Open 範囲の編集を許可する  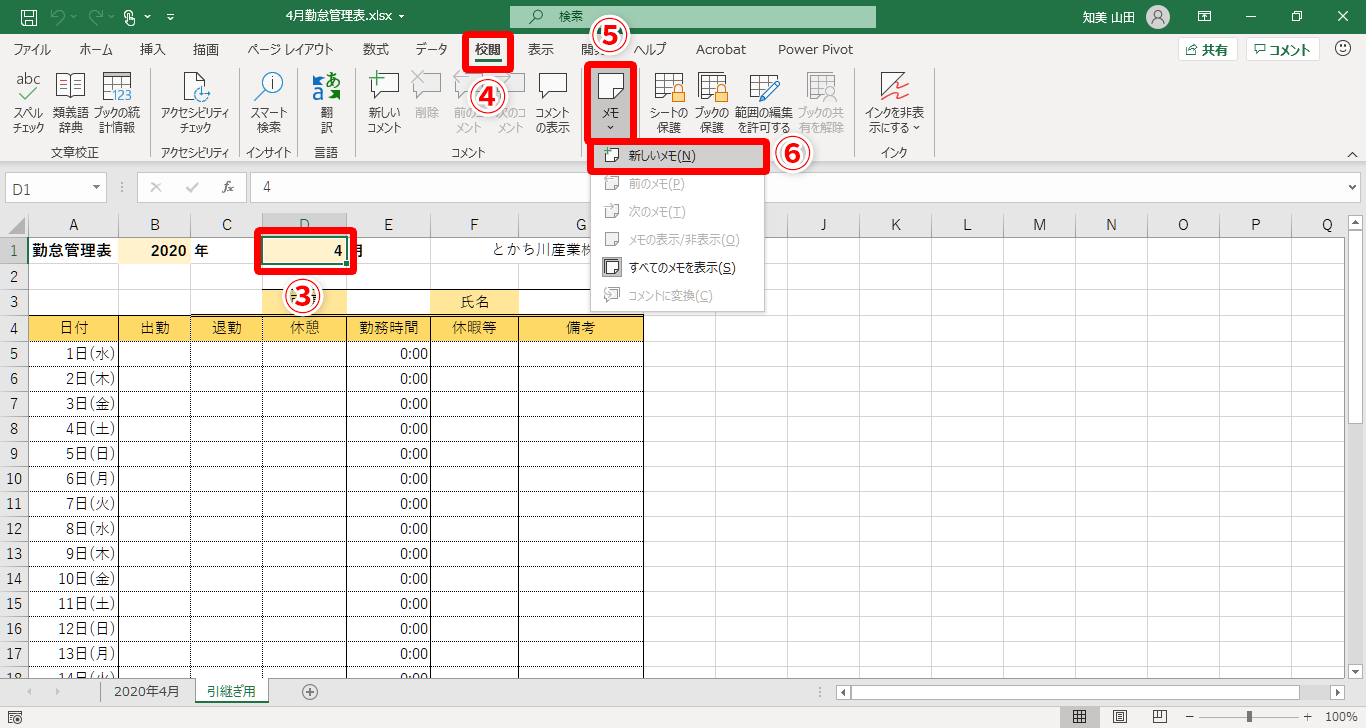point(763,104)
